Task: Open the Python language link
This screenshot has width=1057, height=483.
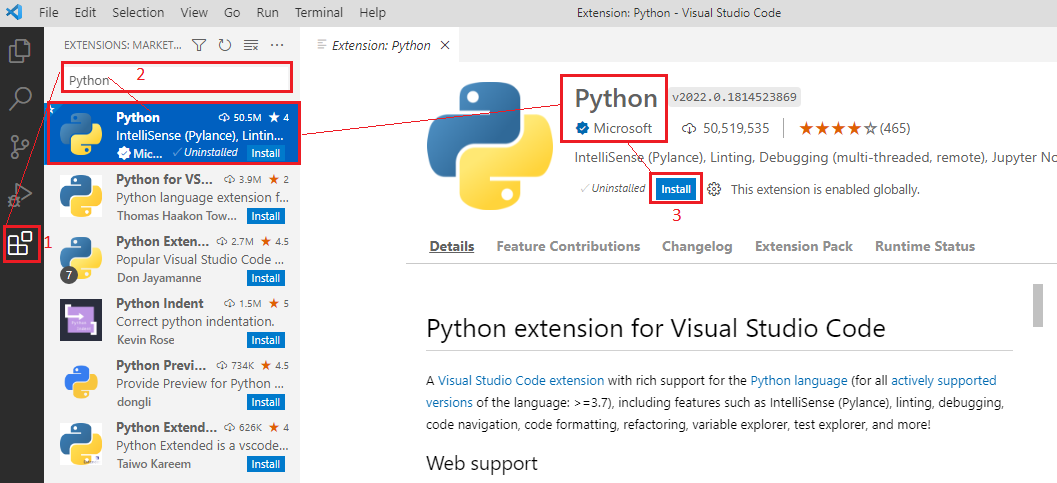Action: pyautogui.click(x=799, y=381)
